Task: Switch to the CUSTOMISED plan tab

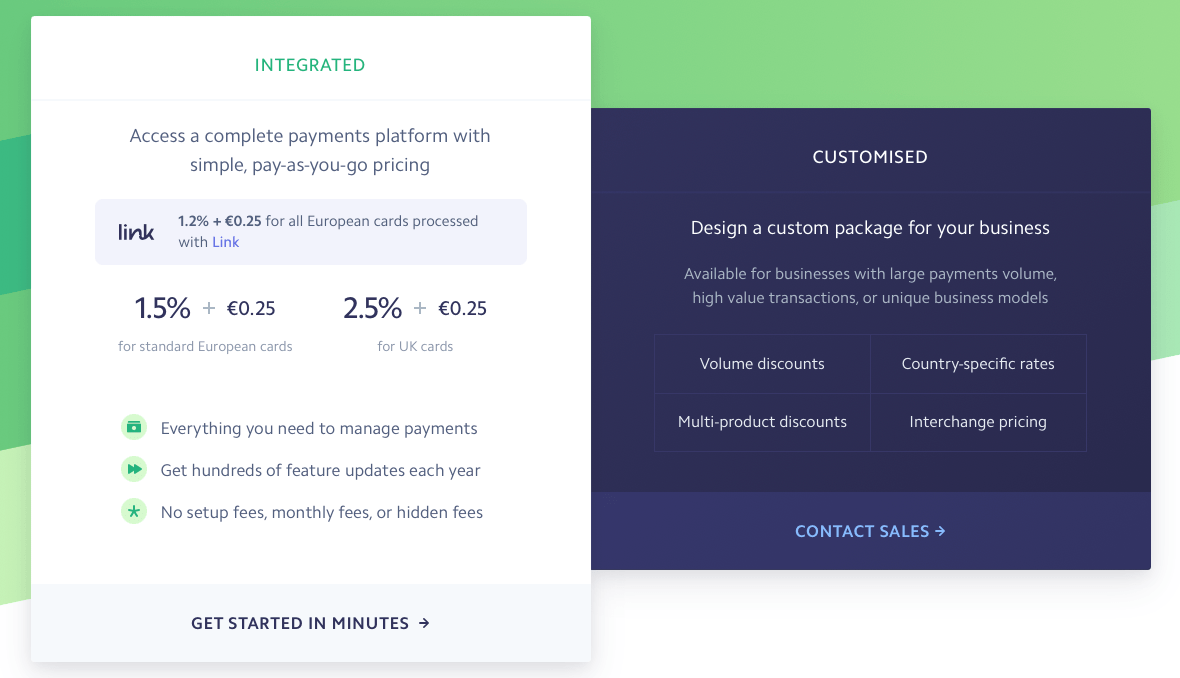Action: (x=869, y=156)
